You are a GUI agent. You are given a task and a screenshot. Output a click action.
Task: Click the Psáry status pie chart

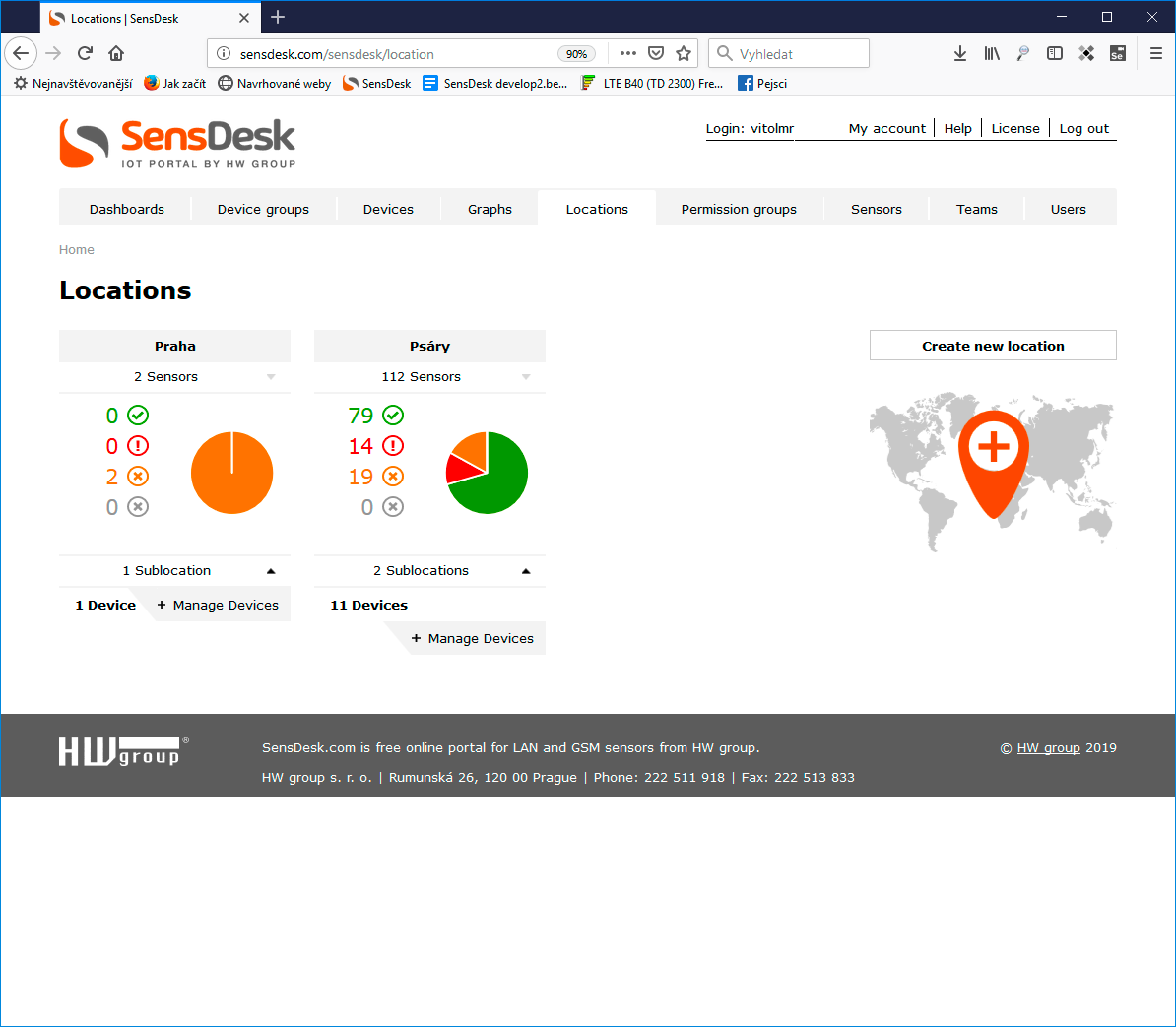[x=487, y=473]
